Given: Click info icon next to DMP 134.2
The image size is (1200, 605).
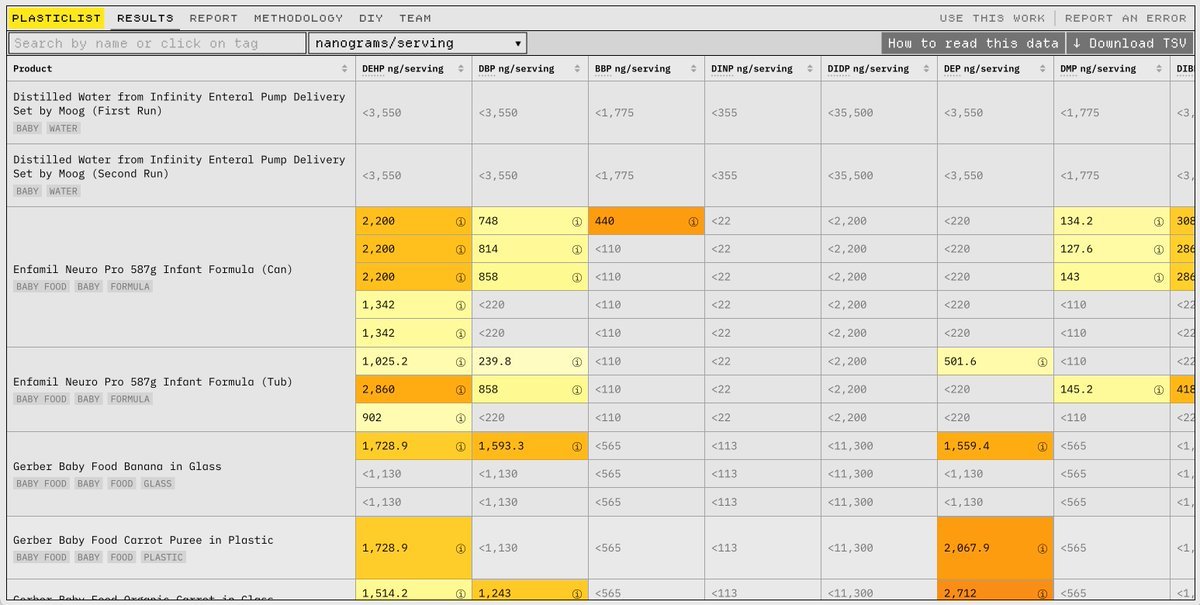Looking at the screenshot, I should 1158,222.
